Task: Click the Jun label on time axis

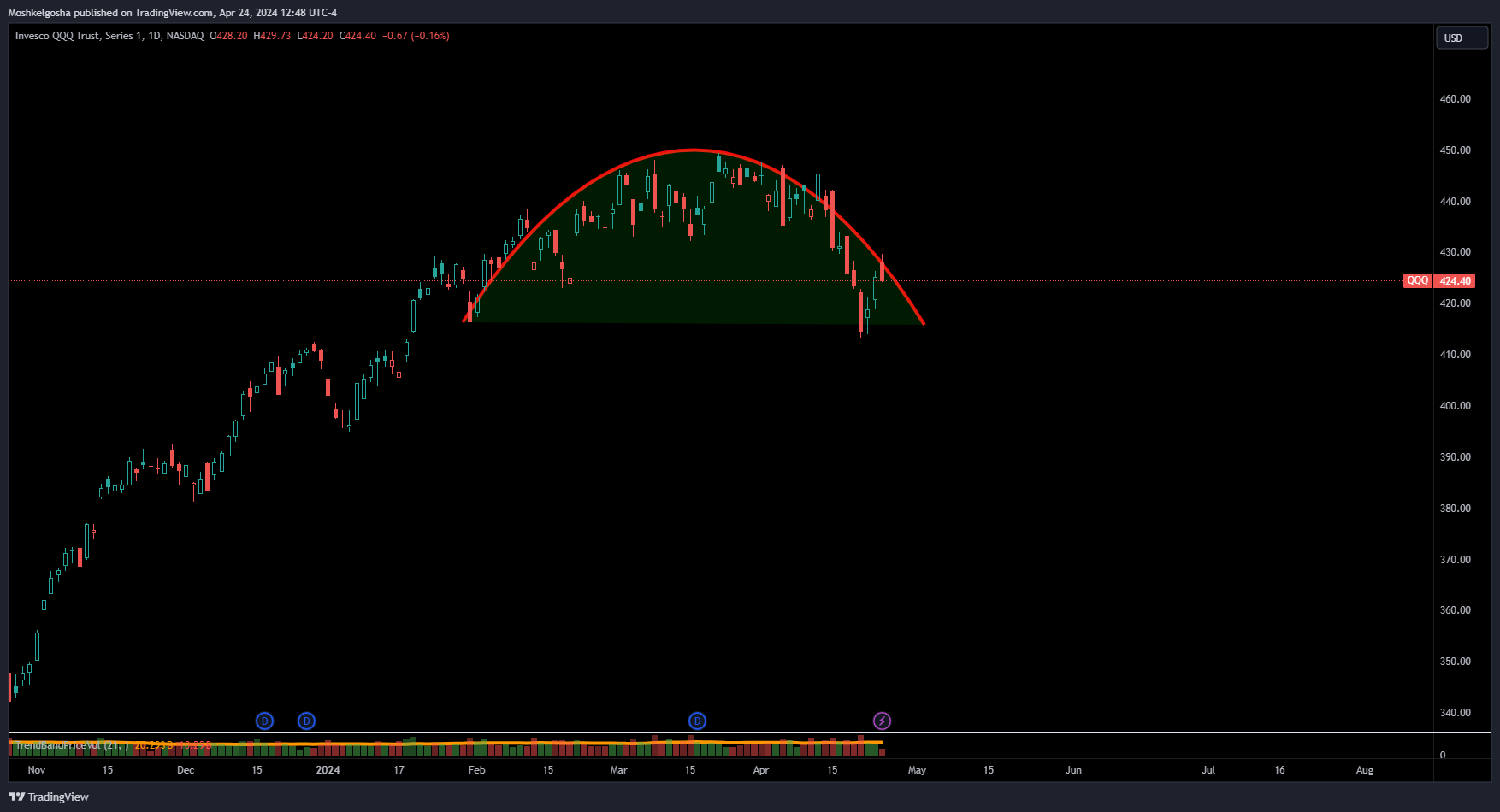Action: pyautogui.click(x=1073, y=770)
